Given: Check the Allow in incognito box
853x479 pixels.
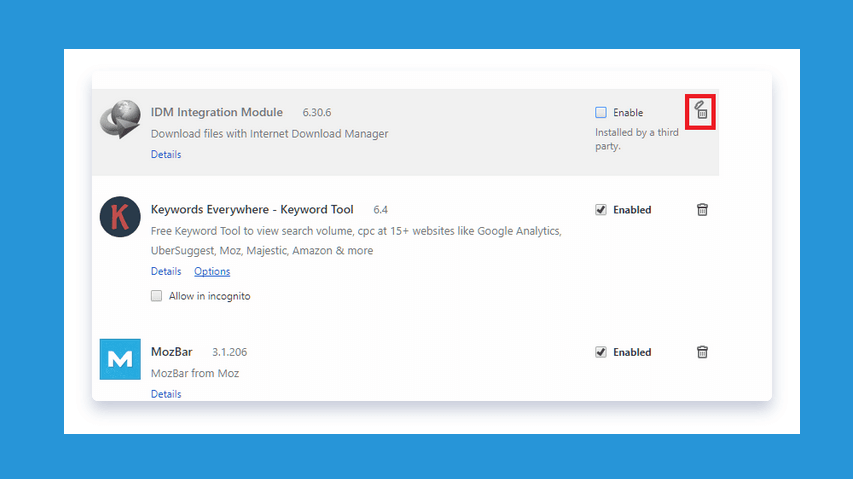Looking at the screenshot, I should coord(156,296).
